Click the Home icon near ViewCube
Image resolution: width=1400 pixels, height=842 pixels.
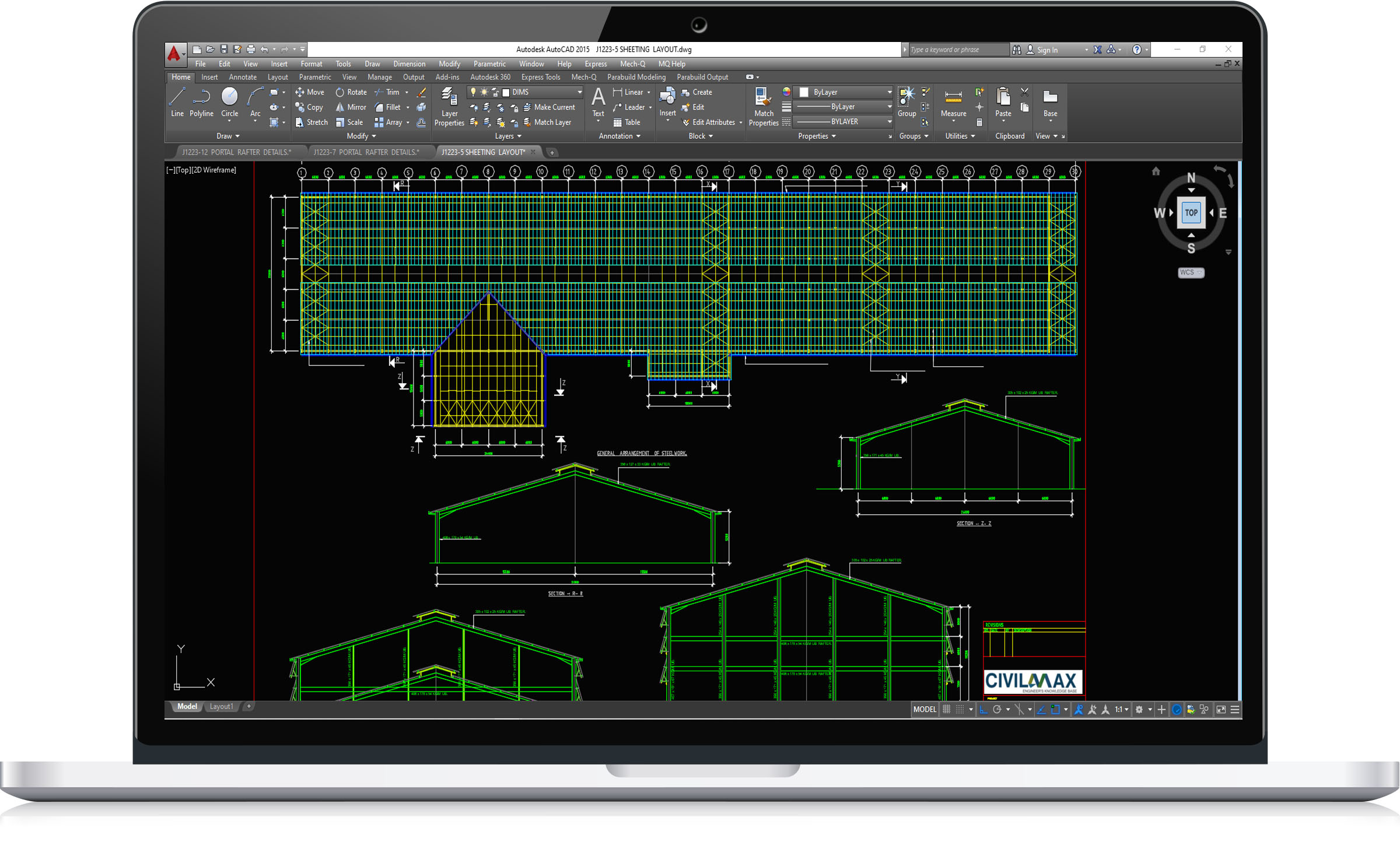pyautogui.click(x=1156, y=171)
